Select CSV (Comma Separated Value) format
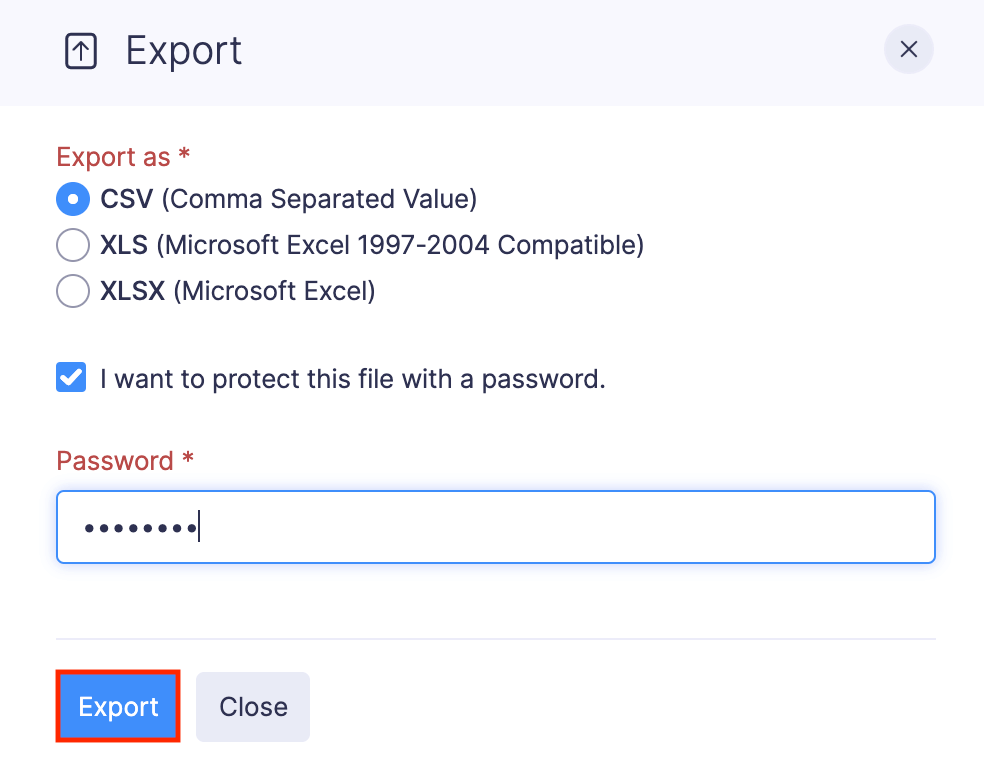Screen dimensions: 984x770 click(72, 199)
